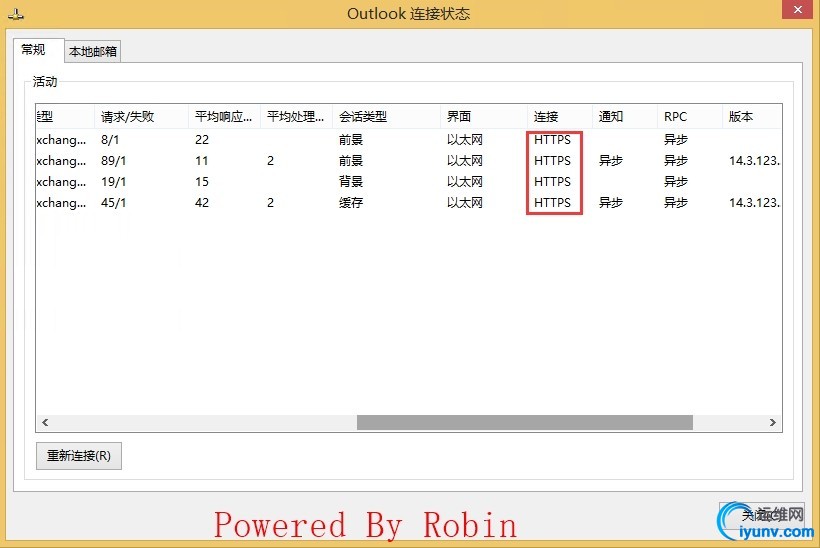The height and width of the screenshot is (548, 820).
Task: Select the row with requests 89/1
Action: (x=409, y=161)
